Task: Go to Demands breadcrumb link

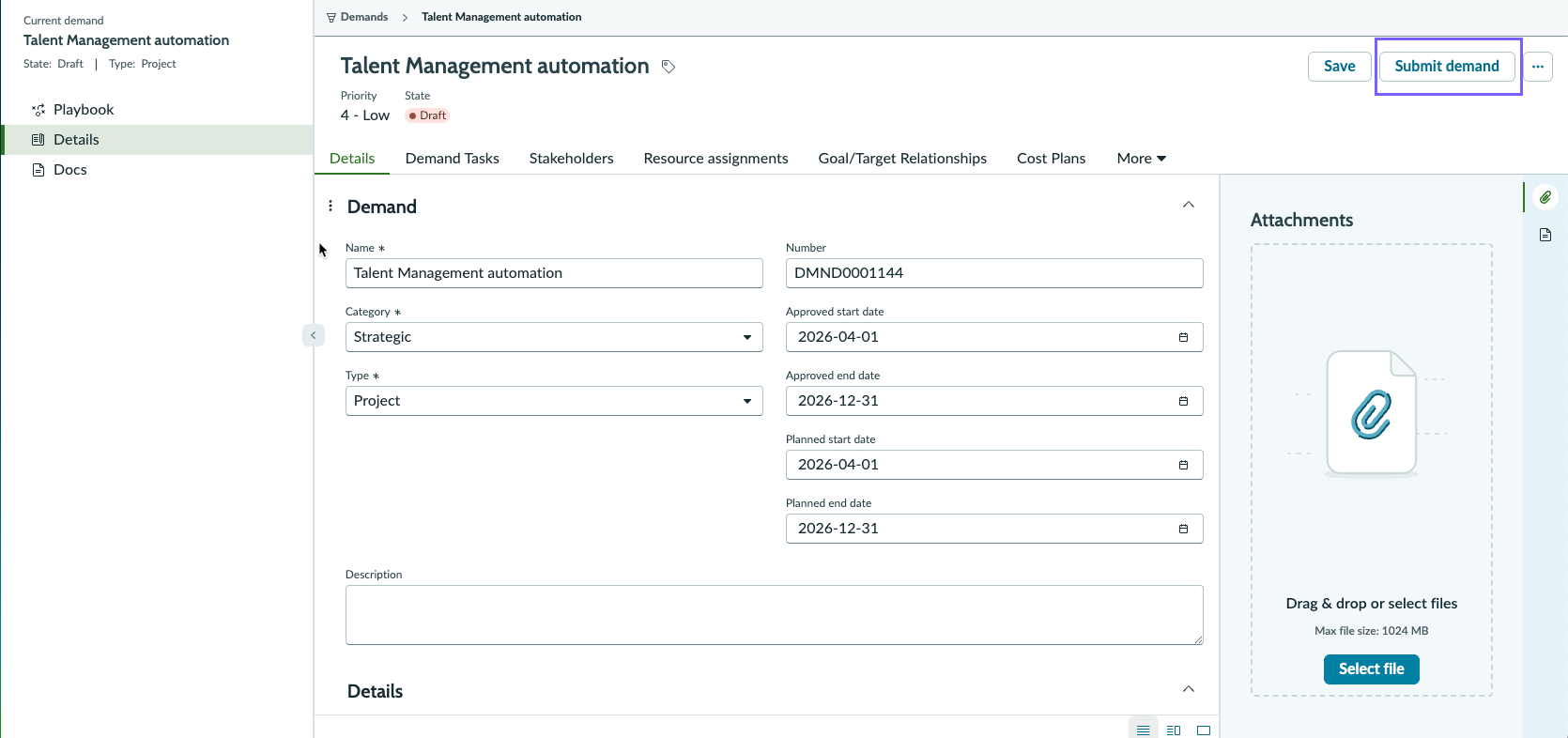Action: (364, 18)
